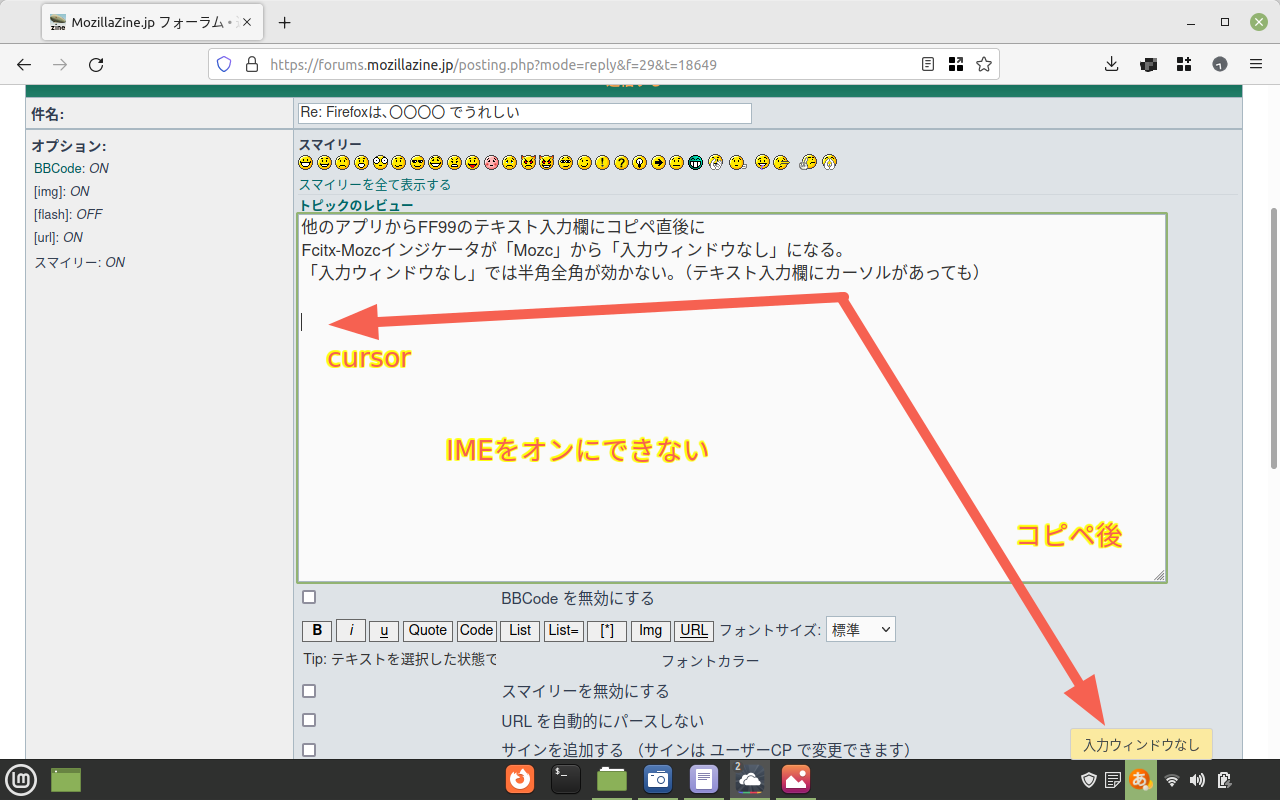The width and height of the screenshot is (1280, 800).
Task: Click the 件名 subject input field
Action: (x=524, y=113)
